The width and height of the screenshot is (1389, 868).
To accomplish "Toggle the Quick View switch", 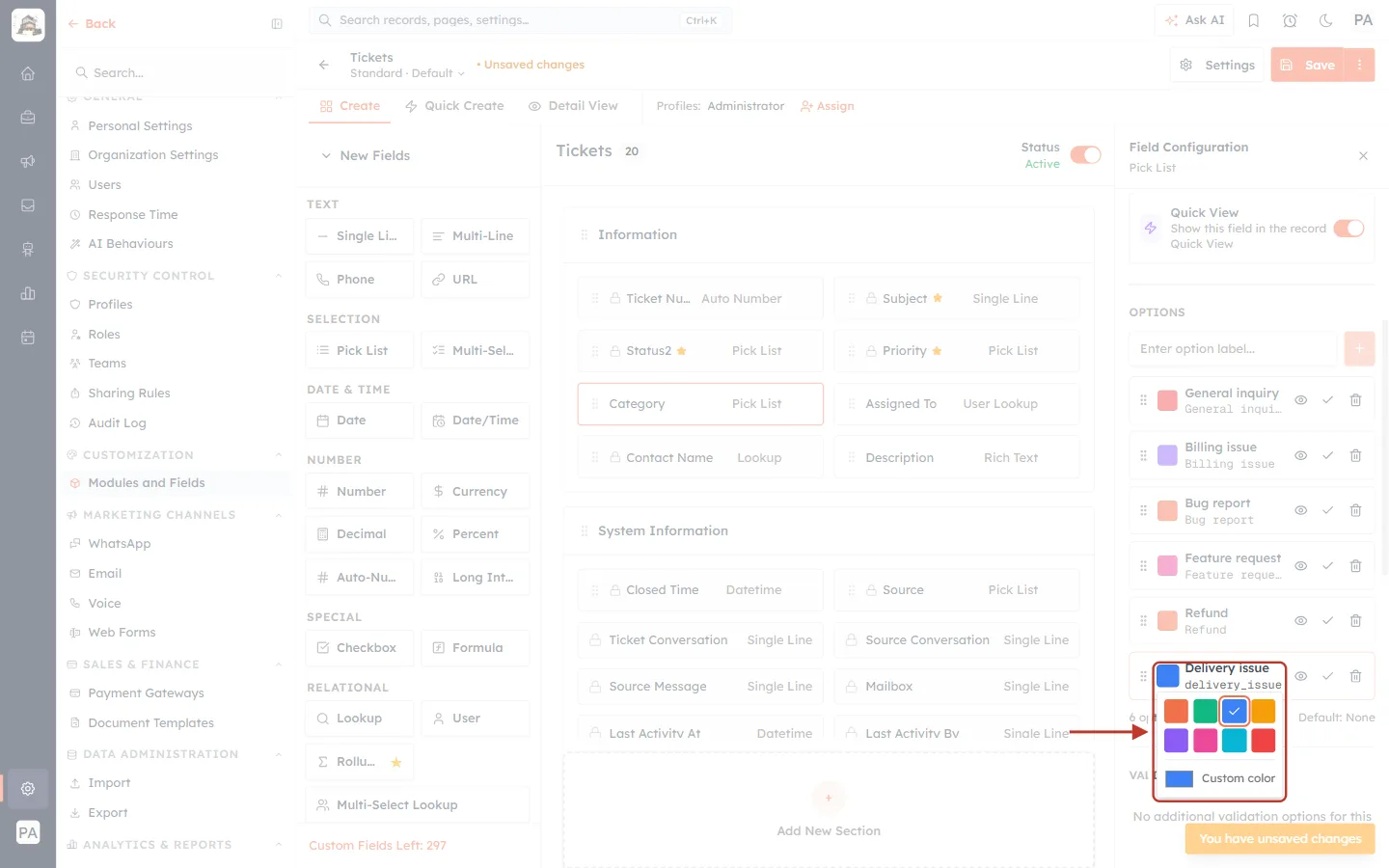I will [x=1348, y=229].
